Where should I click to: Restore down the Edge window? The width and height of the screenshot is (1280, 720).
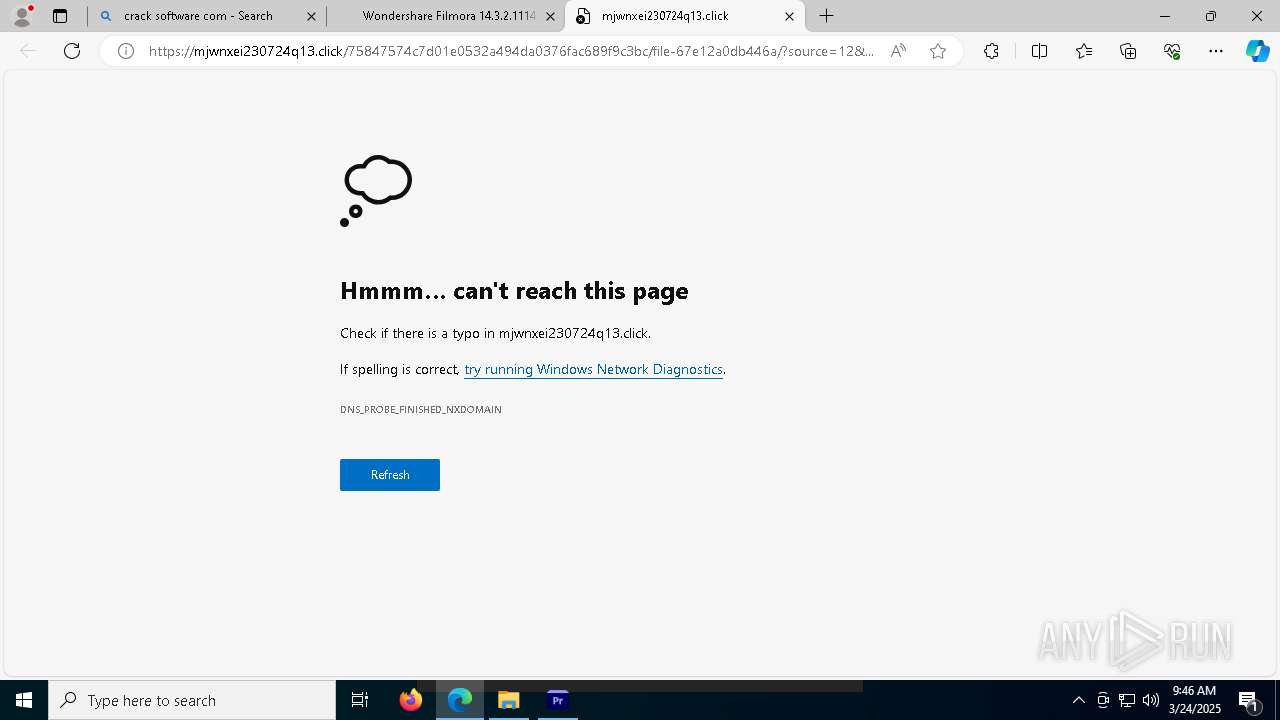(x=1211, y=16)
